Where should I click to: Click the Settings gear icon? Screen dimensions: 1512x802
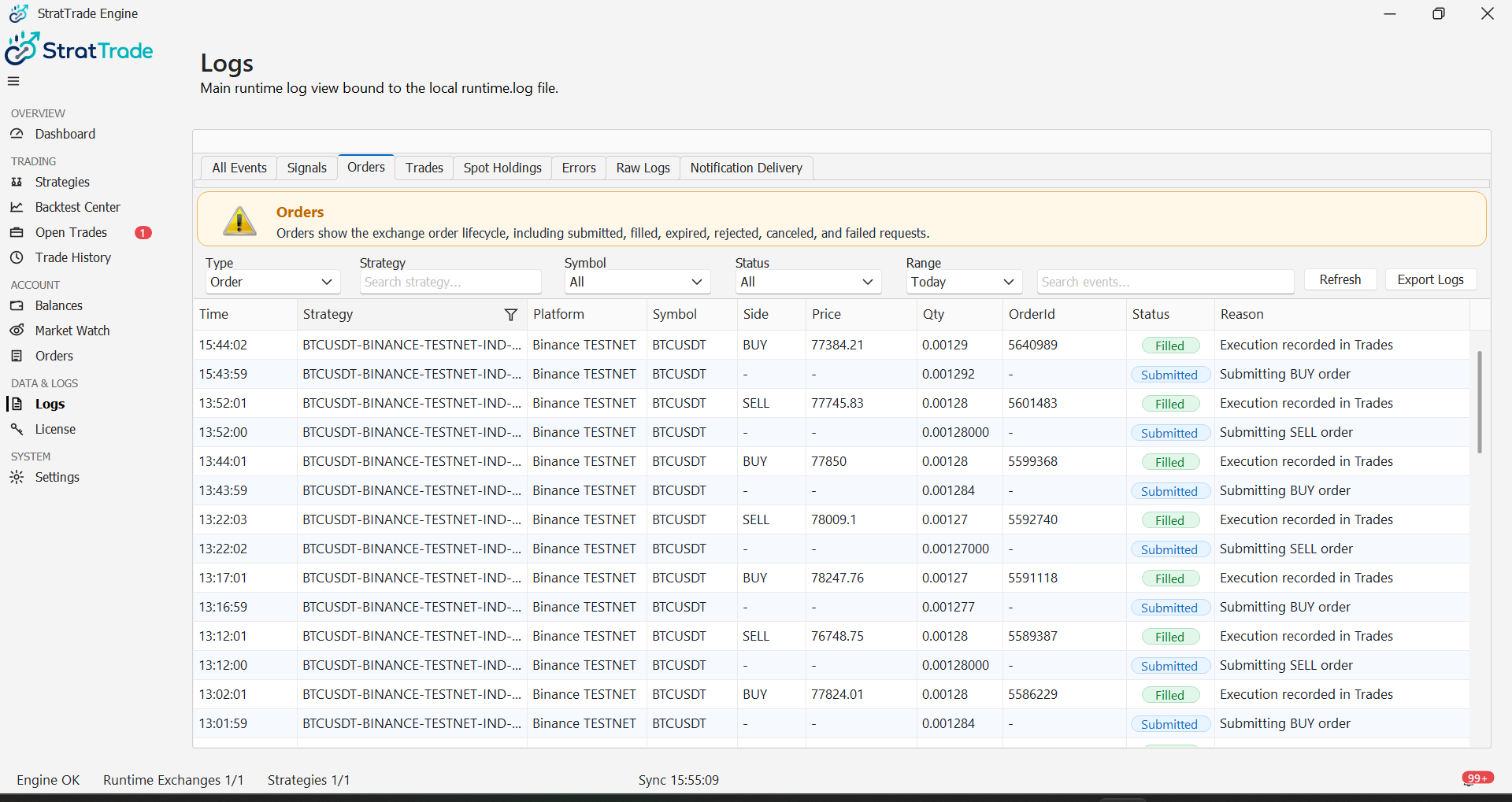[17, 477]
